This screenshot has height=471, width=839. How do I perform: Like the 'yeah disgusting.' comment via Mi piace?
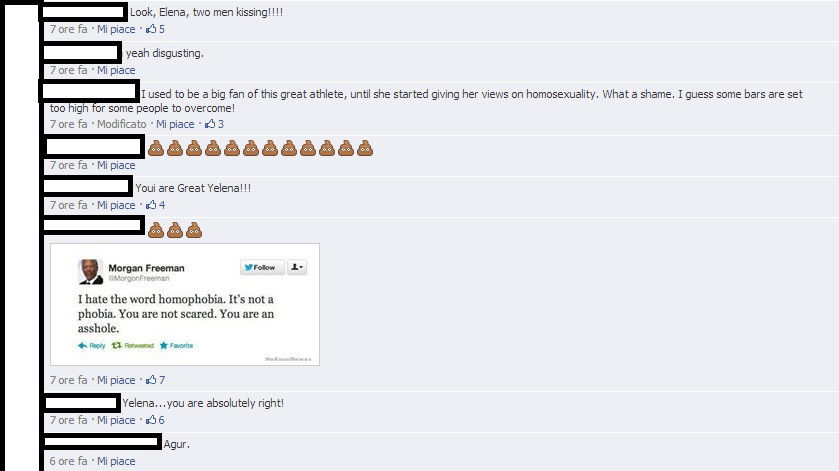pyautogui.click(x=116, y=70)
